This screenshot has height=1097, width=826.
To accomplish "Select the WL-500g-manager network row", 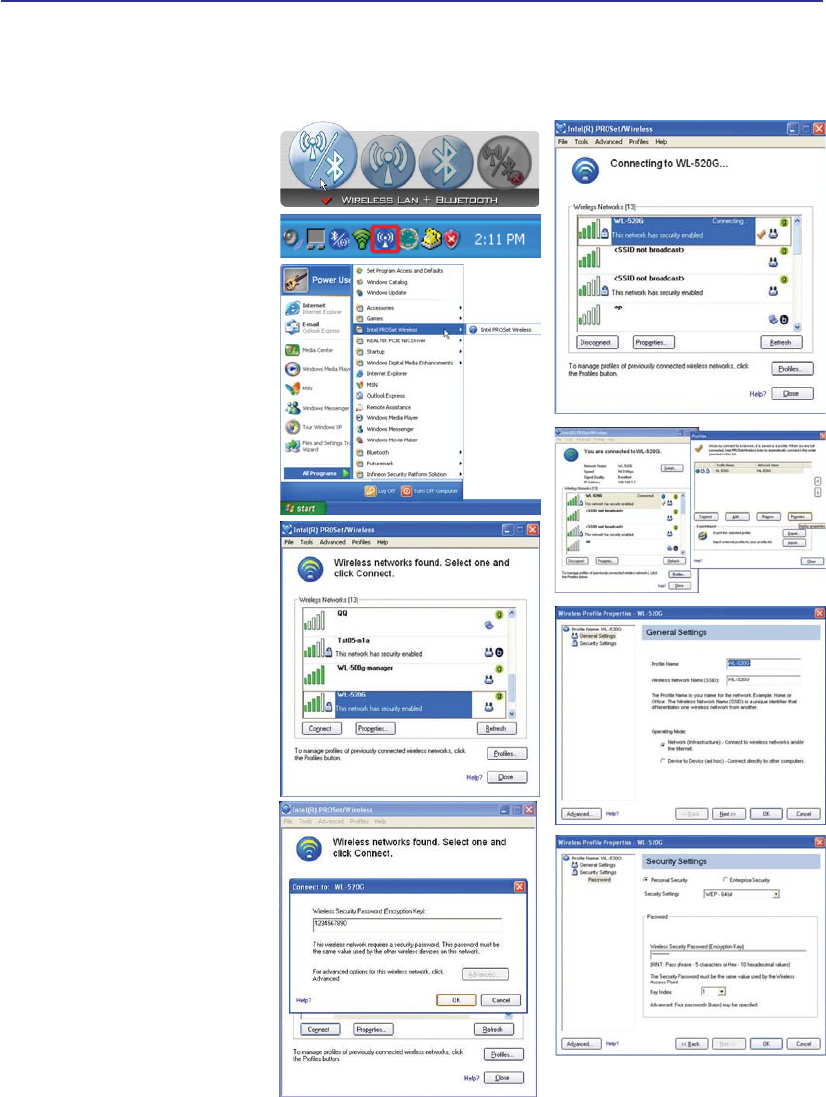I will 404,674.
